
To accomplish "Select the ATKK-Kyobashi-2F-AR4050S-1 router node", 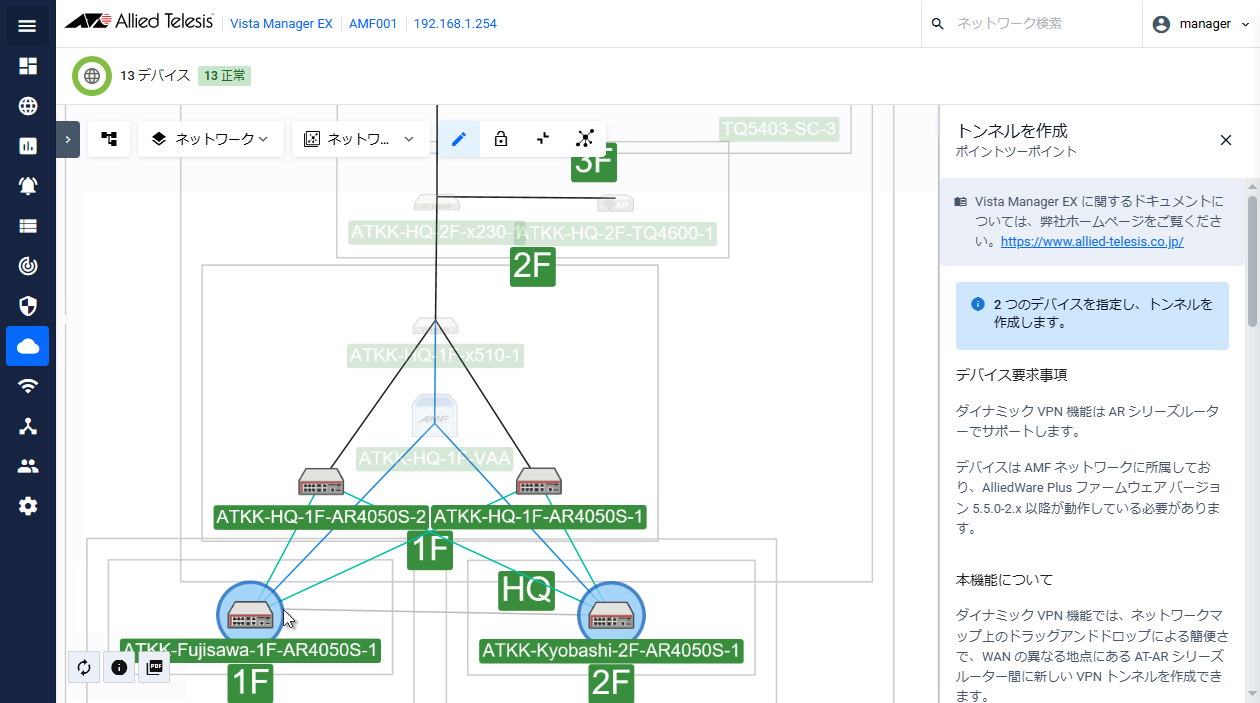I will pyautogui.click(x=611, y=615).
